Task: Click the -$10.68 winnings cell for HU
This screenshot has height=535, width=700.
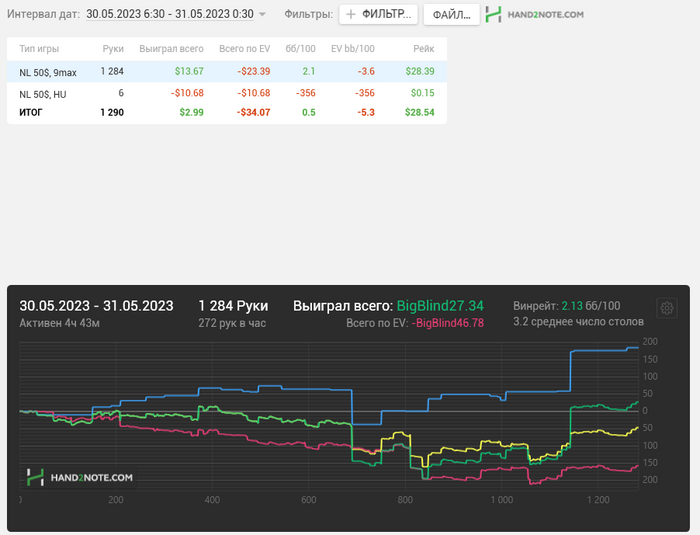Action: click(187, 93)
